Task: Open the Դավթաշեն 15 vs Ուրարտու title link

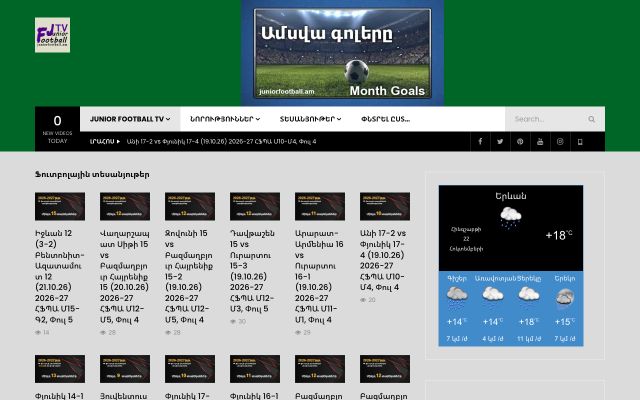Action: [253, 271]
